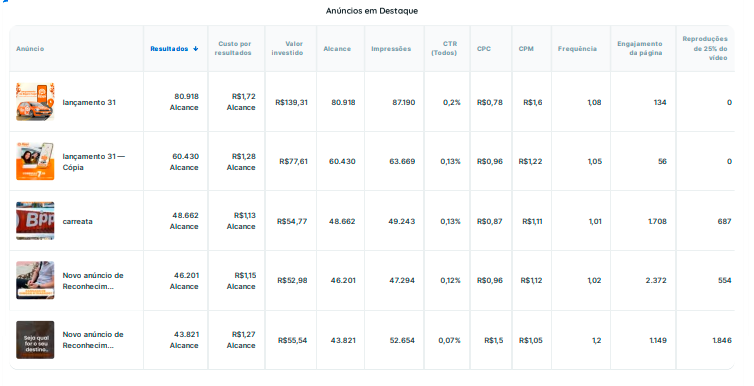Click video plays value 687
Image resolution: width=754 pixels, height=386 pixels.
(x=724, y=222)
